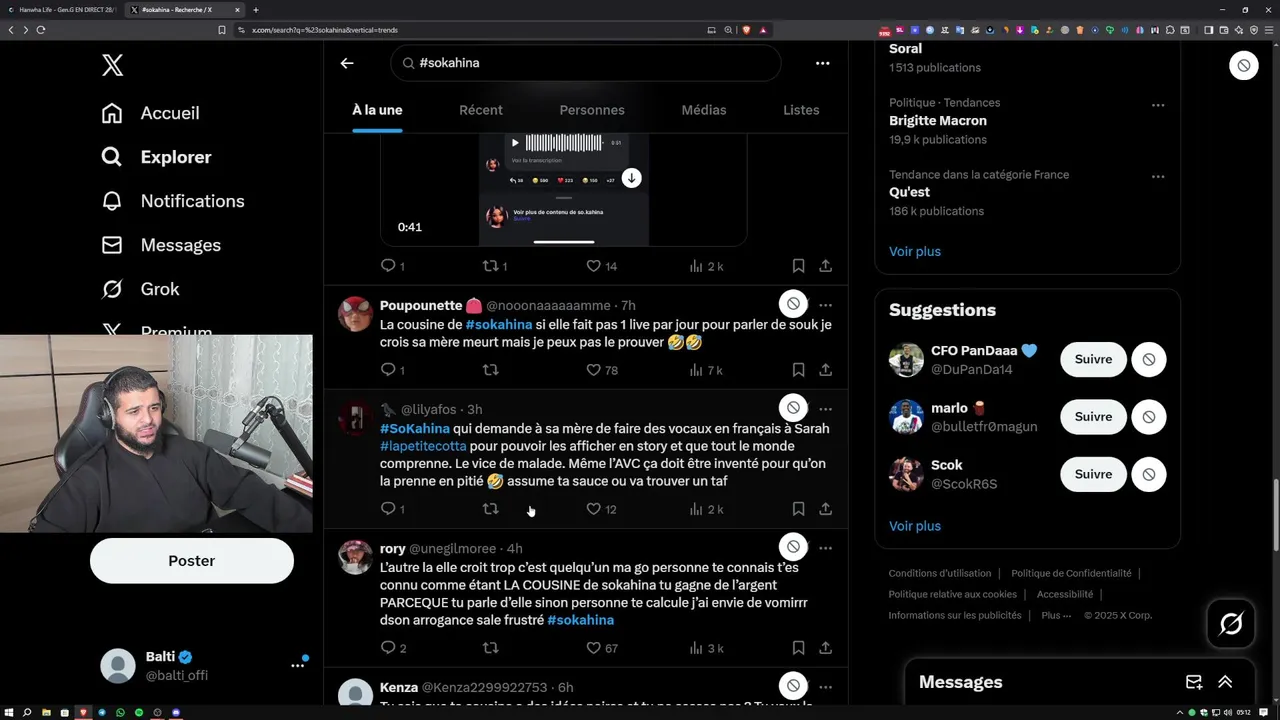Open Messages in the sidebar
The width and height of the screenshot is (1280, 720).
(x=160, y=245)
